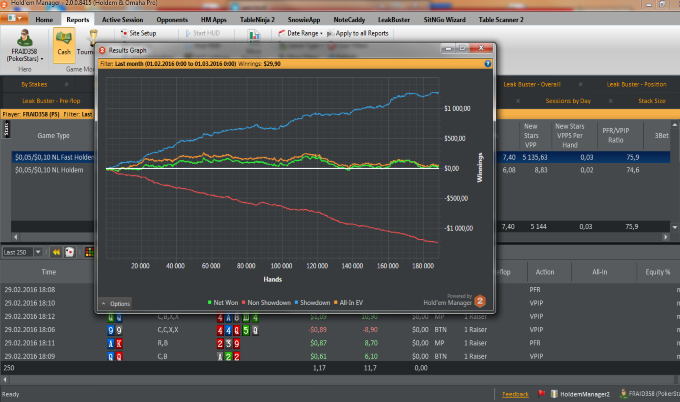Image resolution: width=680 pixels, height=402 pixels.
Task: Click the stats grid left scroll arrow
Action: coord(16,237)
